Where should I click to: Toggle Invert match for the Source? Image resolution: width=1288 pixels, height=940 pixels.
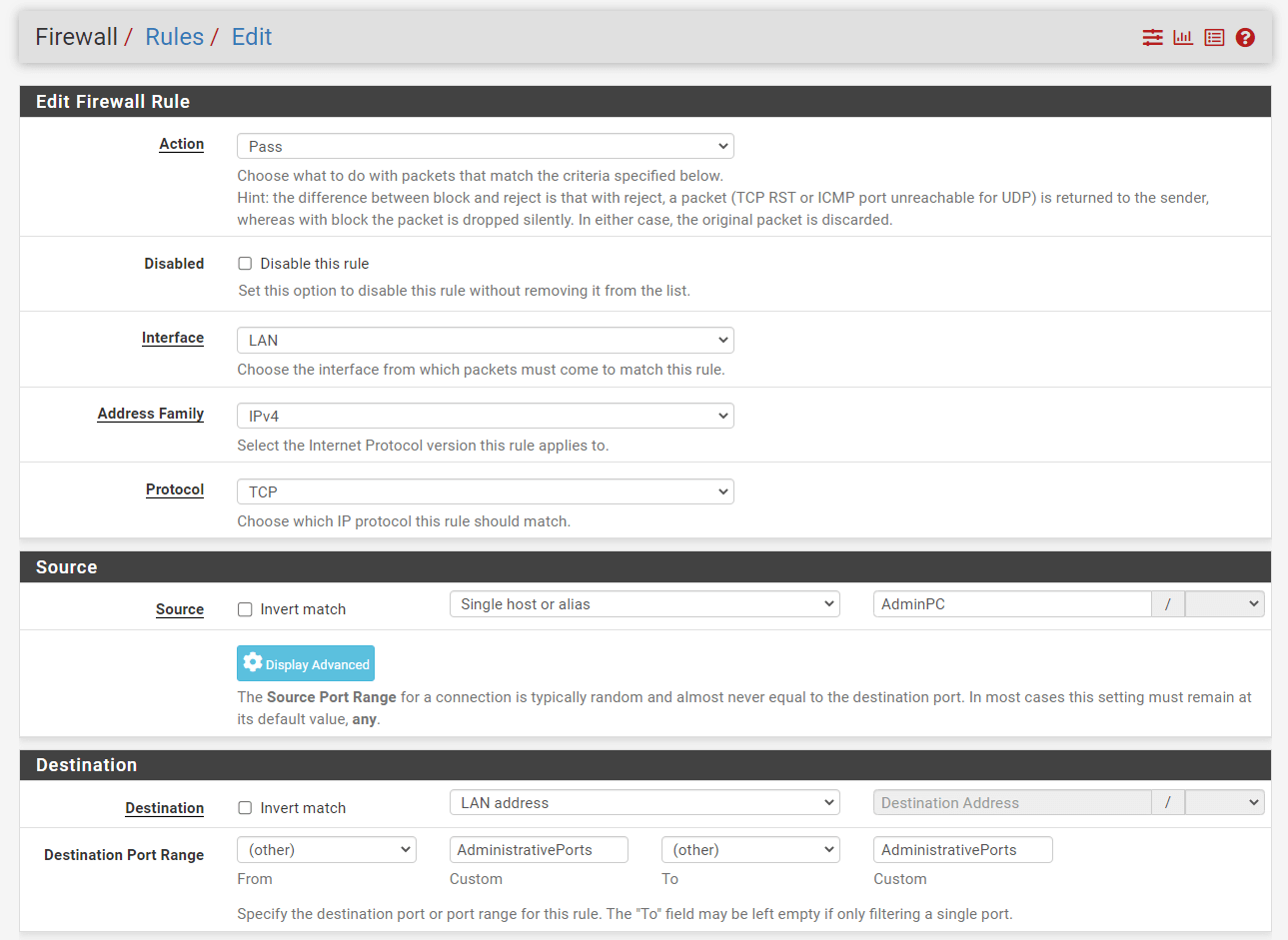click(245, 609)
